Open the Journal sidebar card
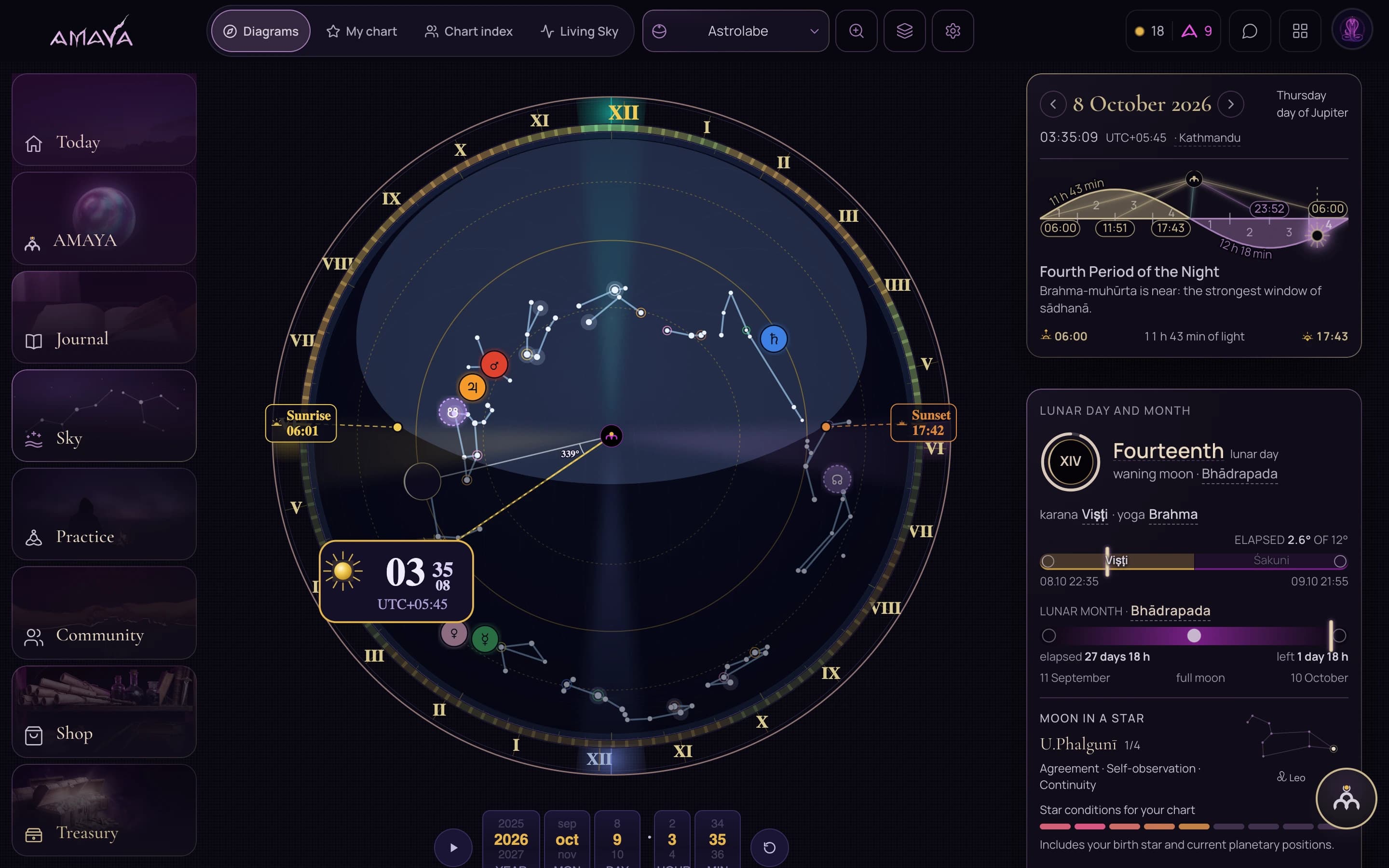The image size is (1389, 868). coord(104,317)
